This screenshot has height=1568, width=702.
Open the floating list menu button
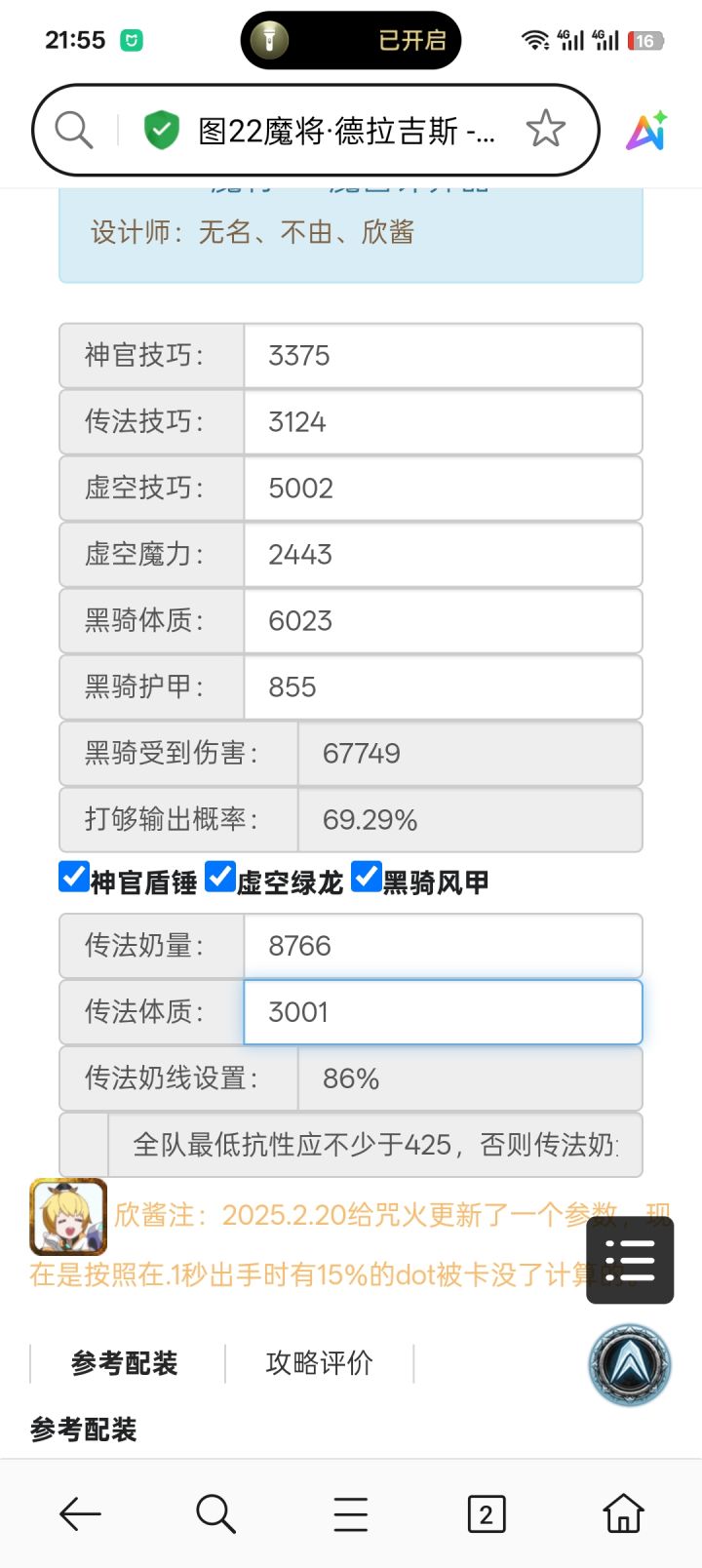click(x=630, y=1261)
